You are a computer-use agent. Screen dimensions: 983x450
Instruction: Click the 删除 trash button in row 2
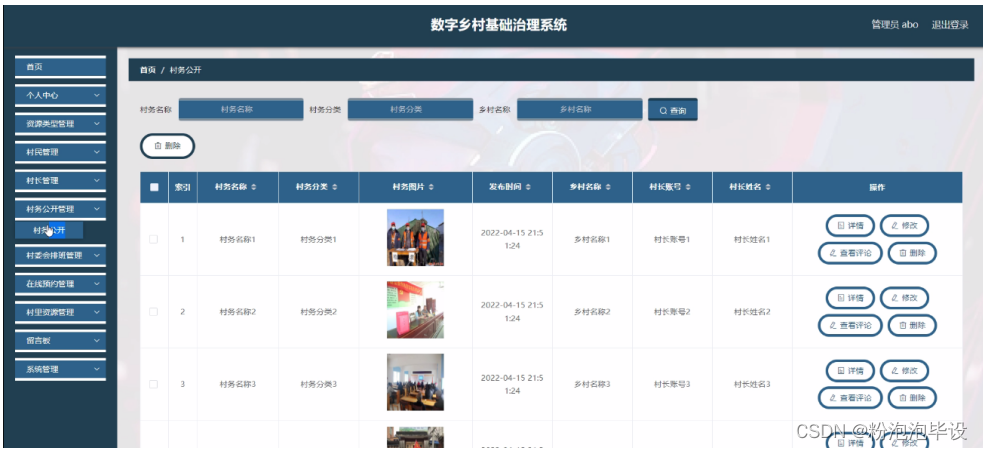912,325
